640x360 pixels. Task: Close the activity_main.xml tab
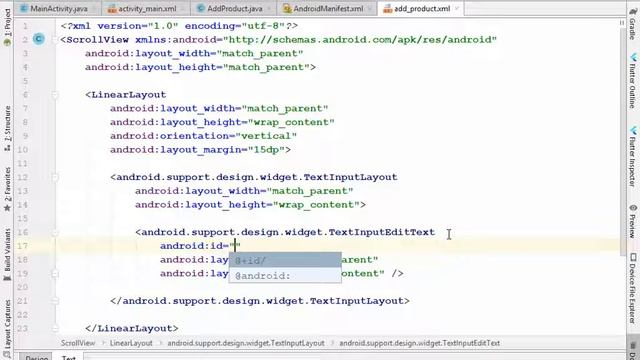pyautogui.click(x=182, y=9)
